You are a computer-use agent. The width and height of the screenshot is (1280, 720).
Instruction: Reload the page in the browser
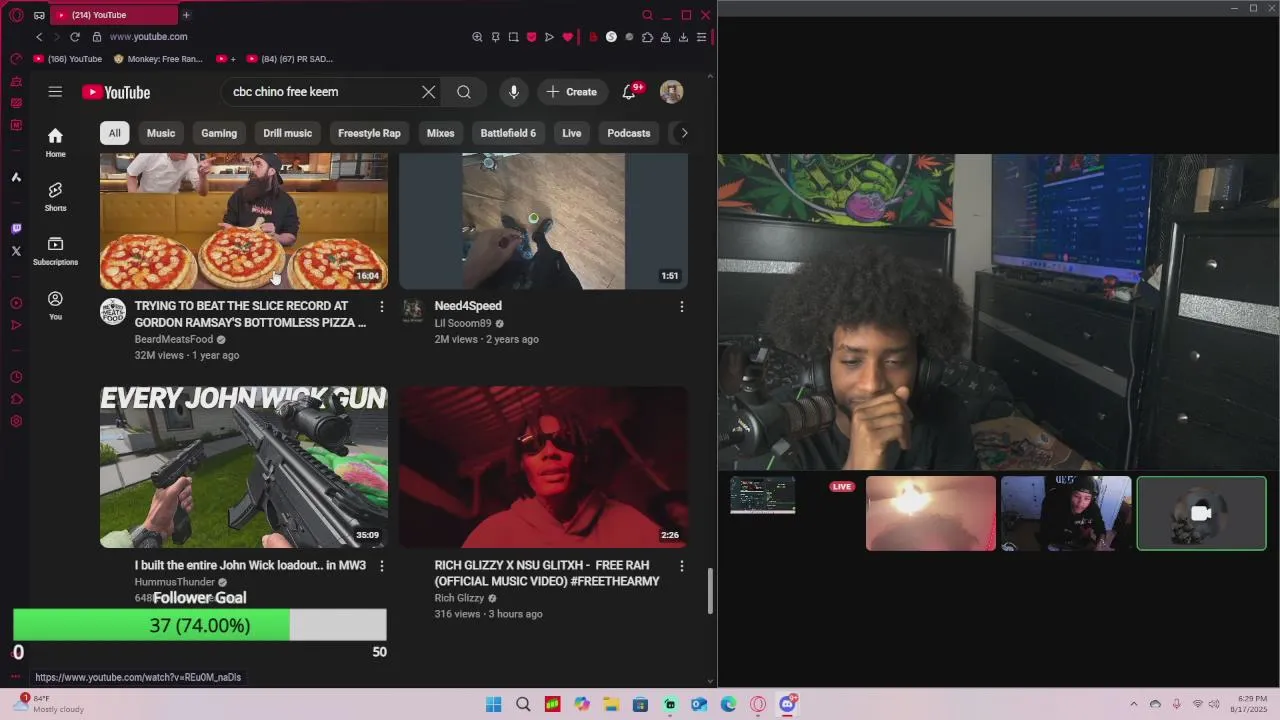pos(74,37)
